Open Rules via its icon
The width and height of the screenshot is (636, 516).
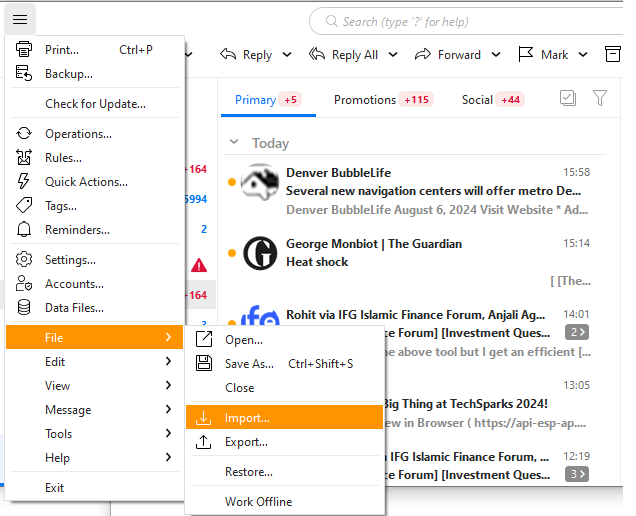[x=25, y=158]
